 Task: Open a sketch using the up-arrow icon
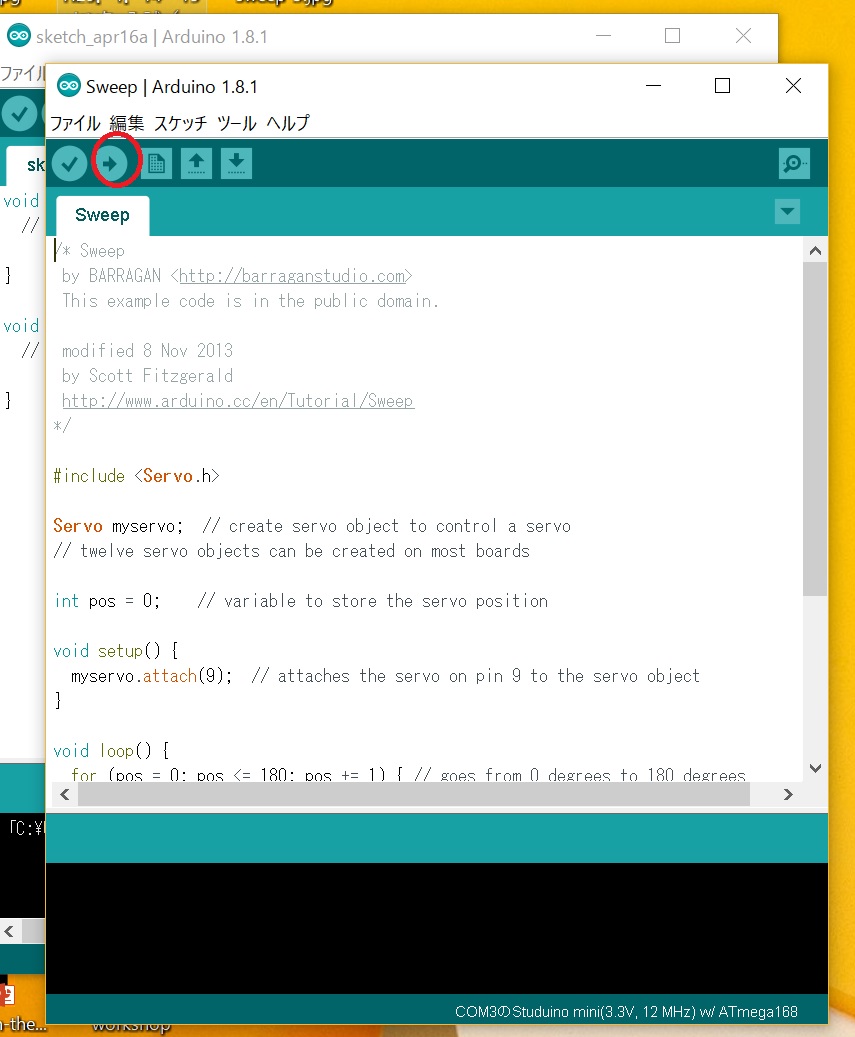point(196,163)
